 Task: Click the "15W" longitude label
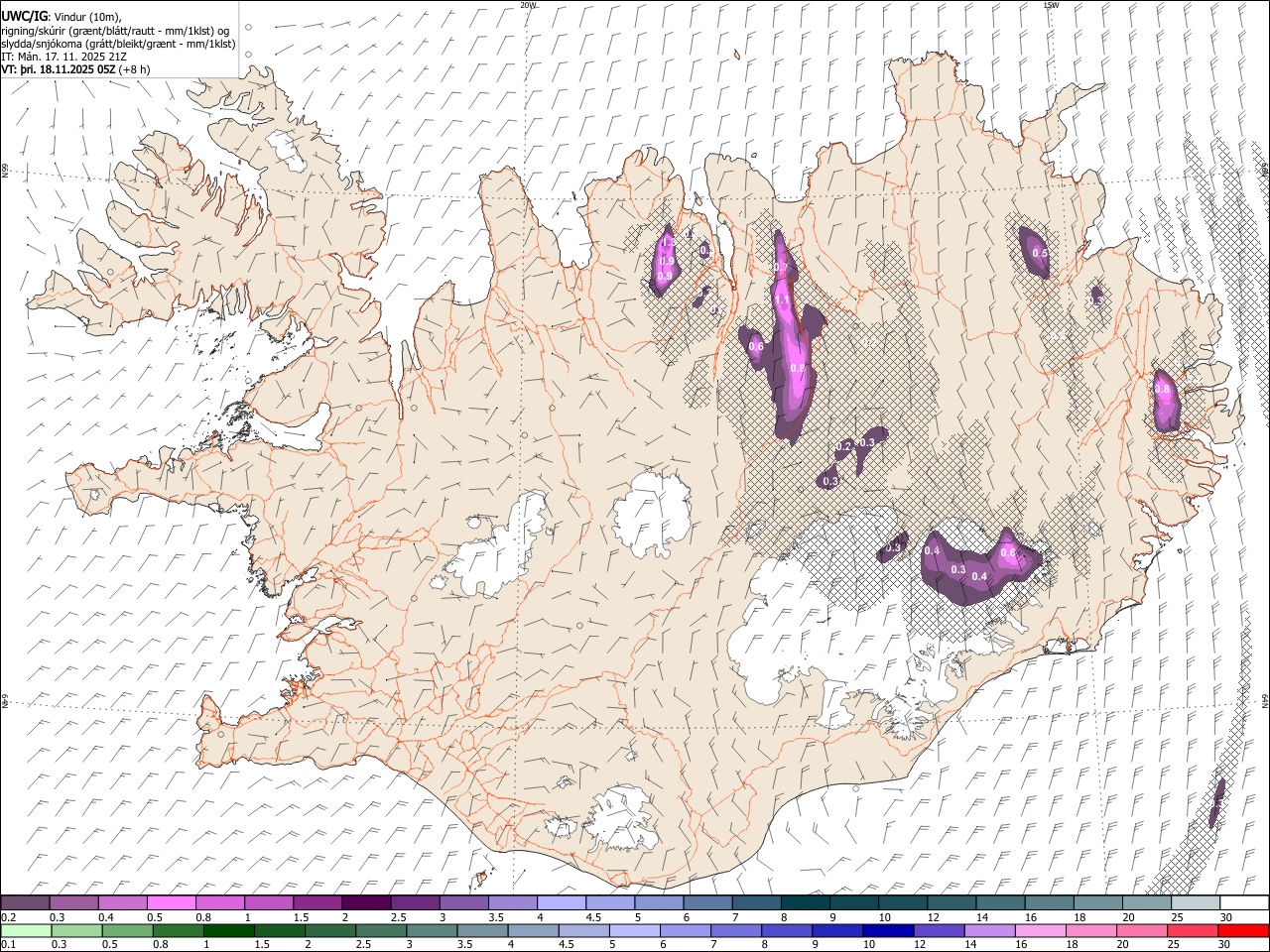[x=1051, y=5]
